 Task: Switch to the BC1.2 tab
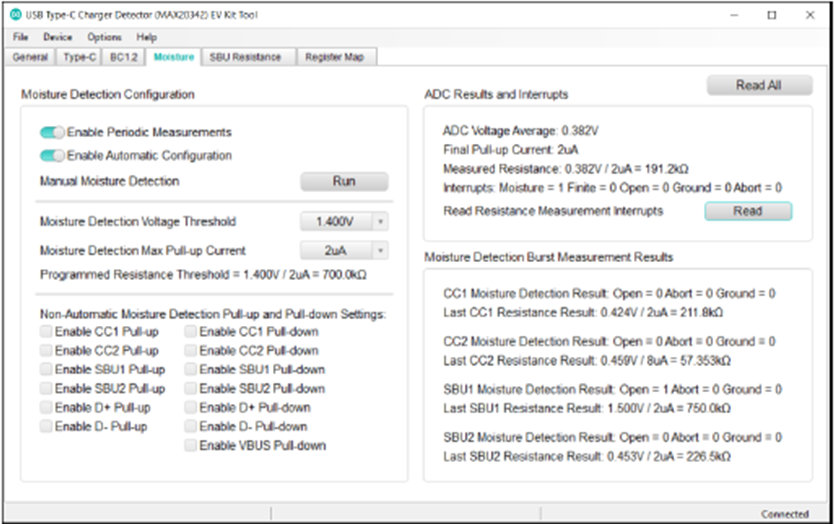(x=123, y=57)
